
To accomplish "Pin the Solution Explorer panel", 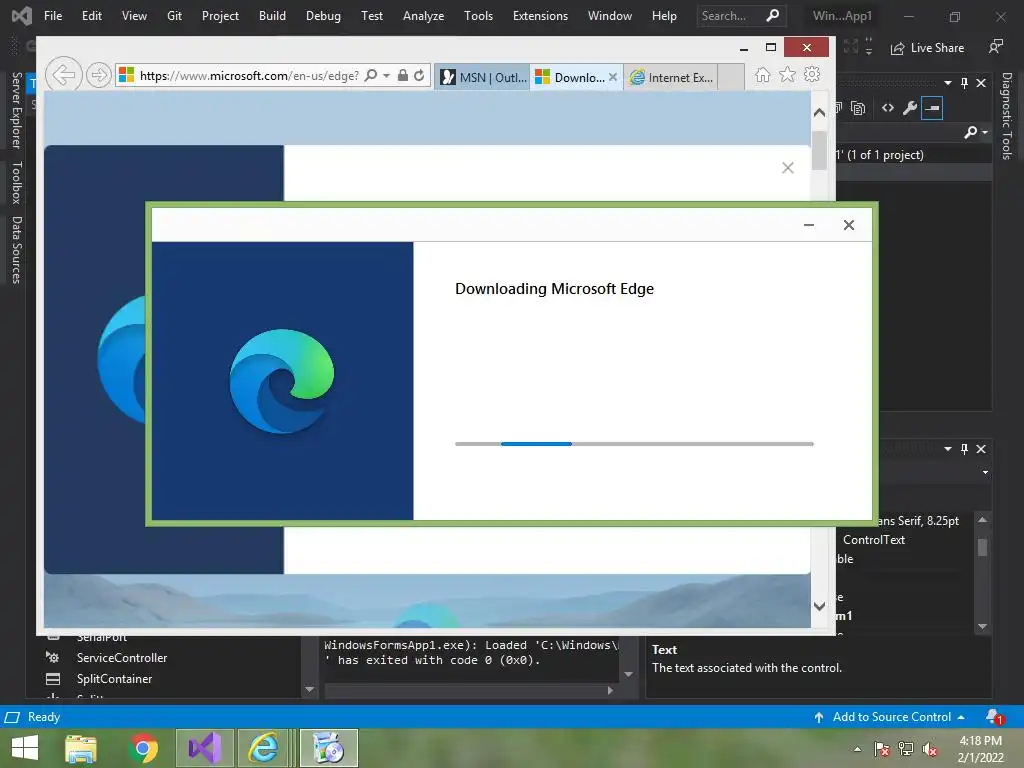I will (964, 83).
